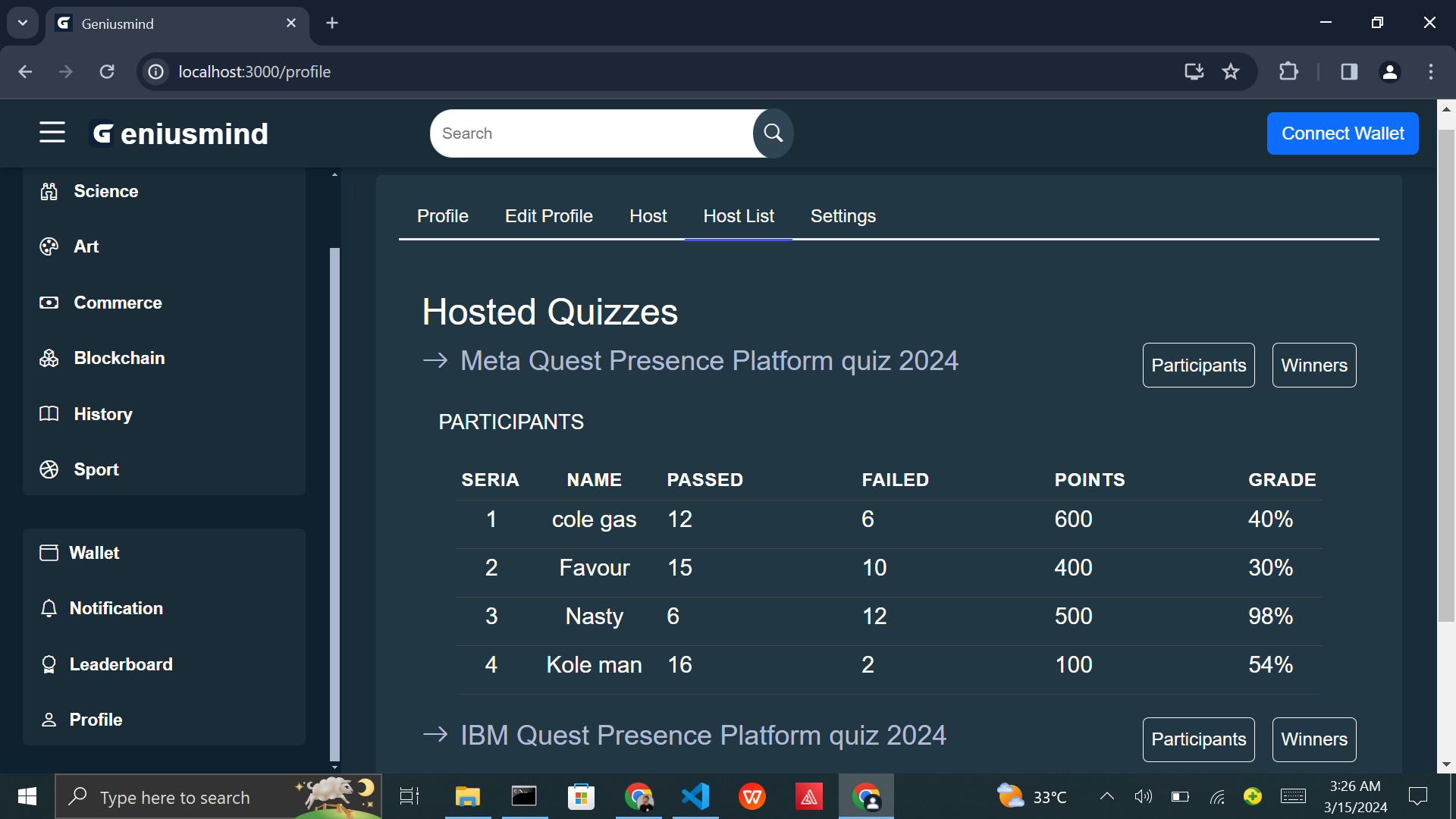Open Notification bell item
The image size is (1456, 819).
[115, 608]
